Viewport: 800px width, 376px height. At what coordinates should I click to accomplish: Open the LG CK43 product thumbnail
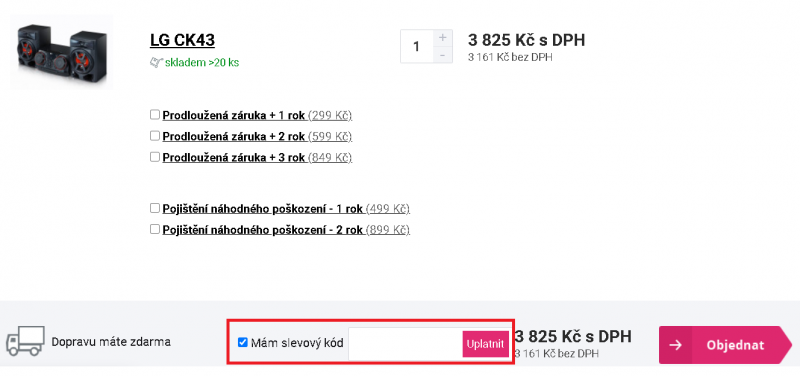tap(62, 52)
